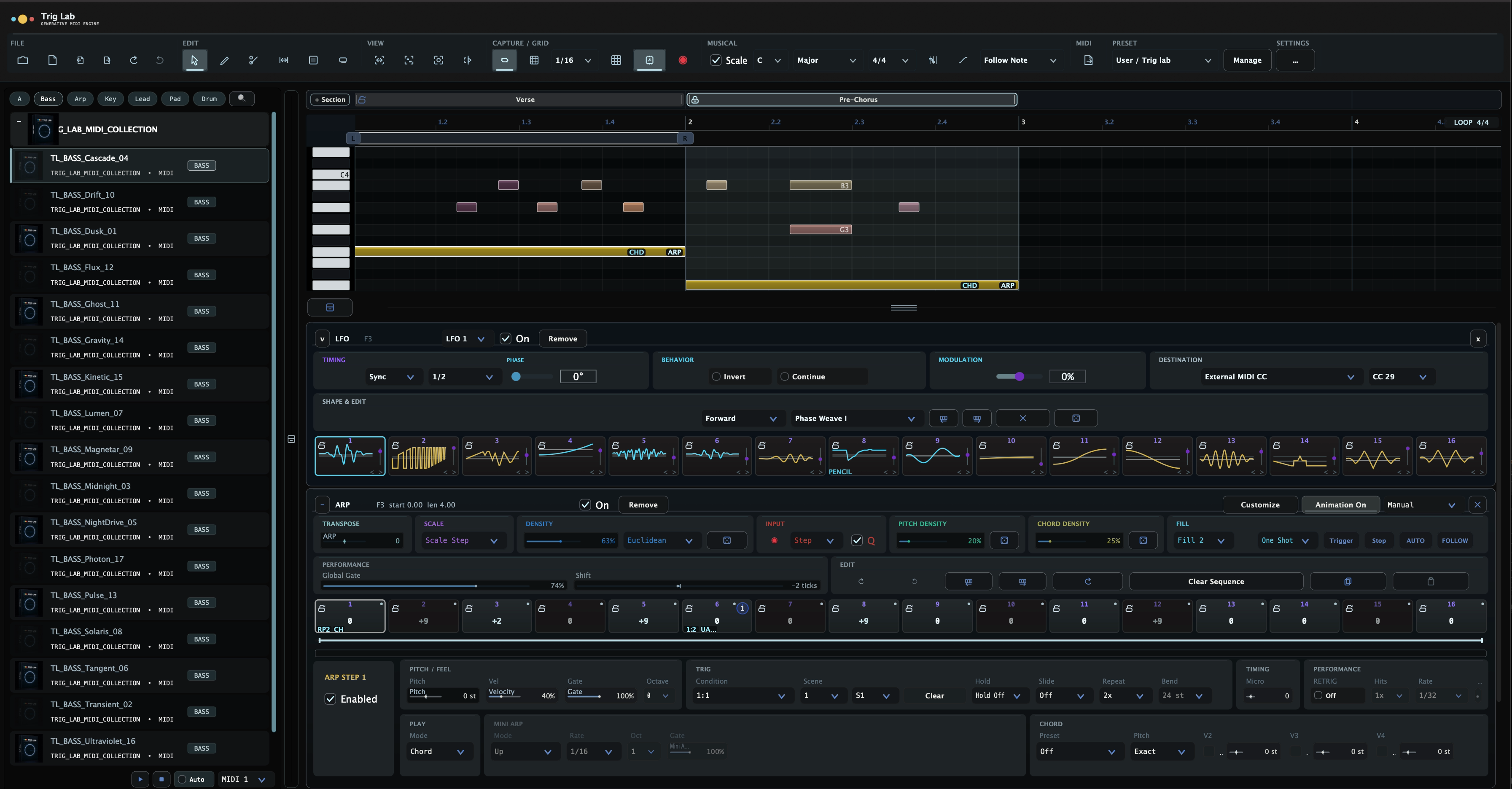The image size is (1512, 789).
Task: Click the LFO Remove button
Action: click(x=562, y=338)
